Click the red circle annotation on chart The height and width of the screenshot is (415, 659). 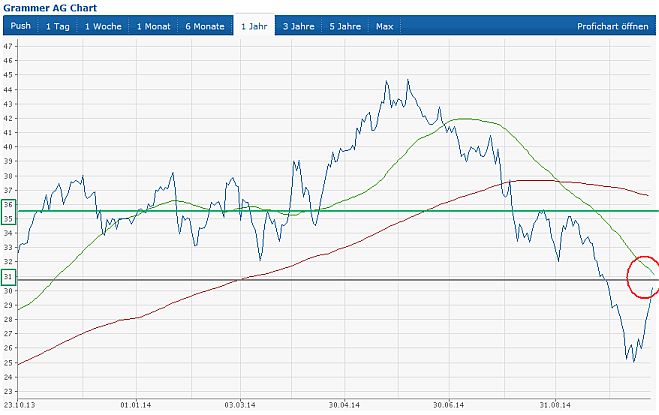(x=643, y=276)
